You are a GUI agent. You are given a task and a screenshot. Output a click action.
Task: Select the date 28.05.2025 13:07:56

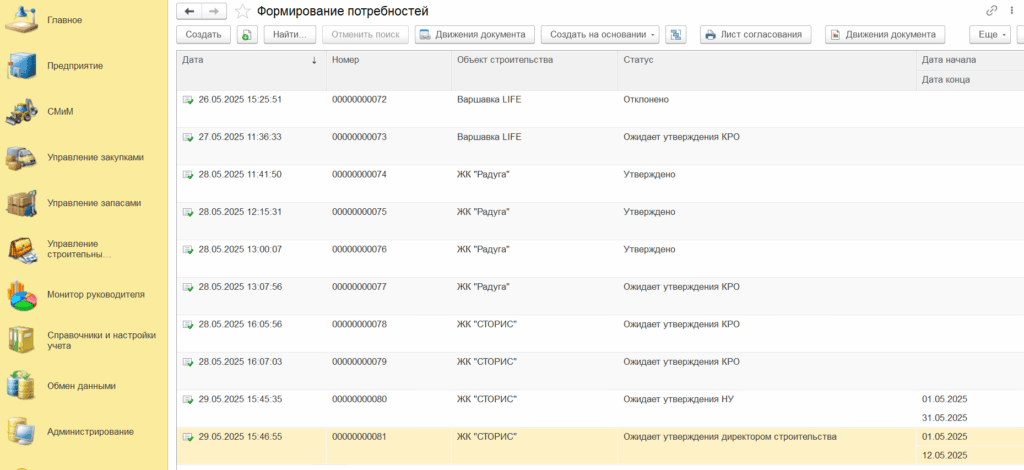point(240,287)
